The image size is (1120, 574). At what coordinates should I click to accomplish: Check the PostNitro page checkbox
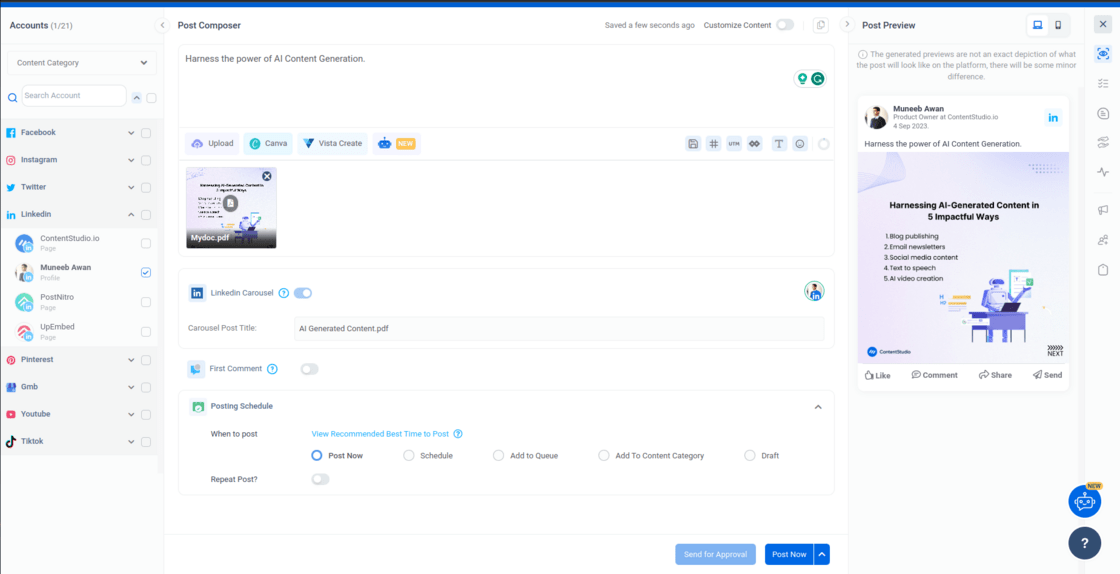pyautogui.click(x=146, y=302)
